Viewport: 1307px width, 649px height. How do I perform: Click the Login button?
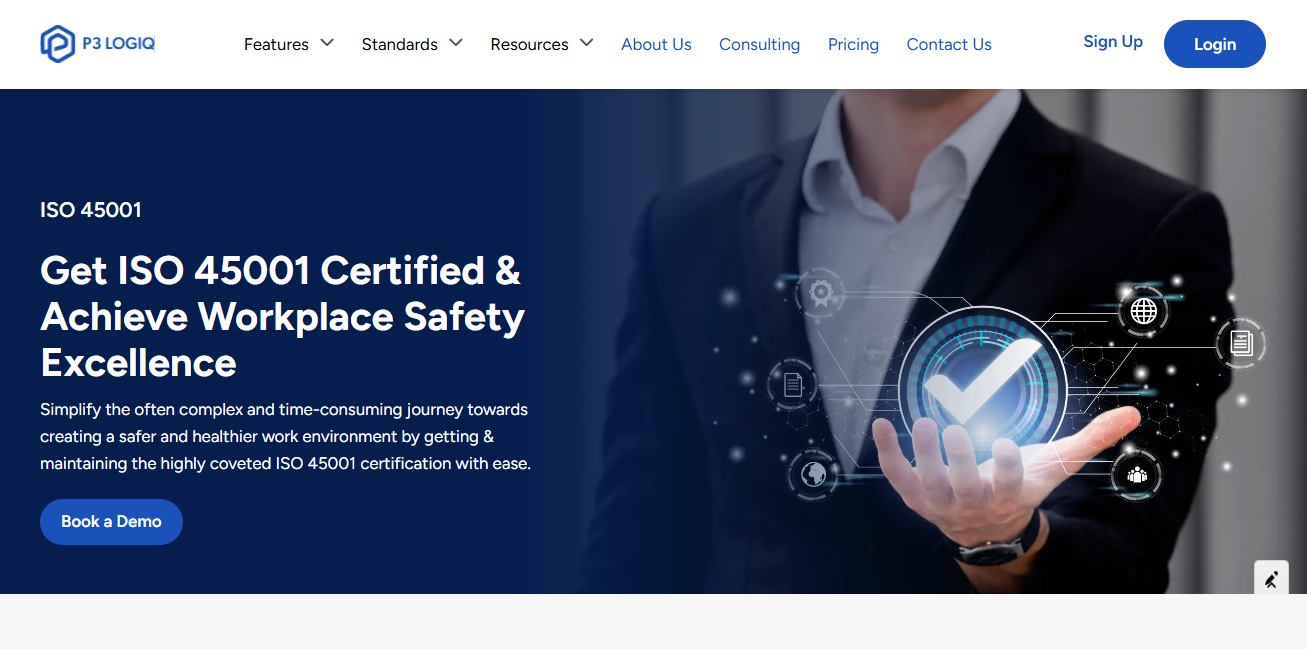(1214, 44)
